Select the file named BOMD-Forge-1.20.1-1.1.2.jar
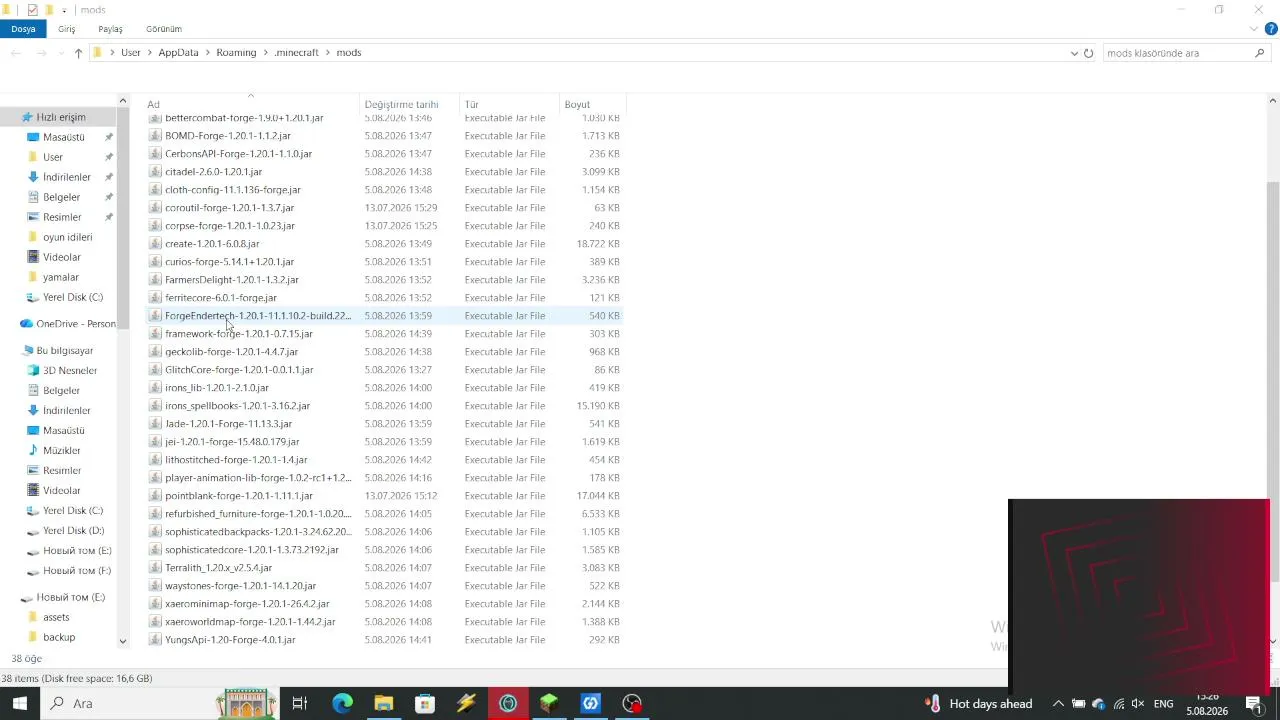1280x720 pixels. click(x=228, y=136)
